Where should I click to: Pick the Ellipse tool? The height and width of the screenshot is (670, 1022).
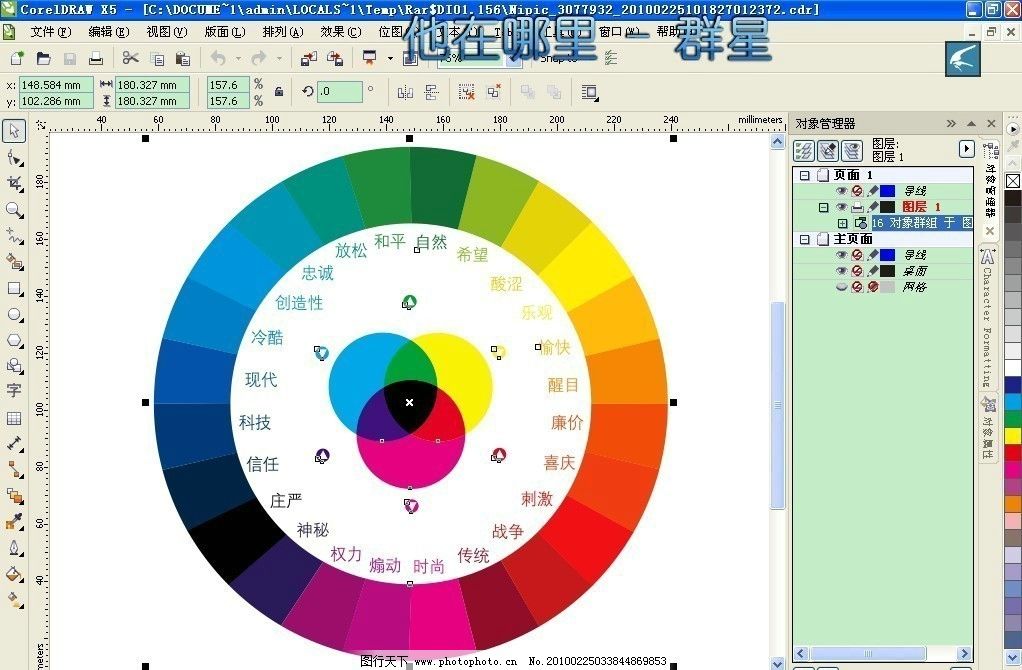14,314
